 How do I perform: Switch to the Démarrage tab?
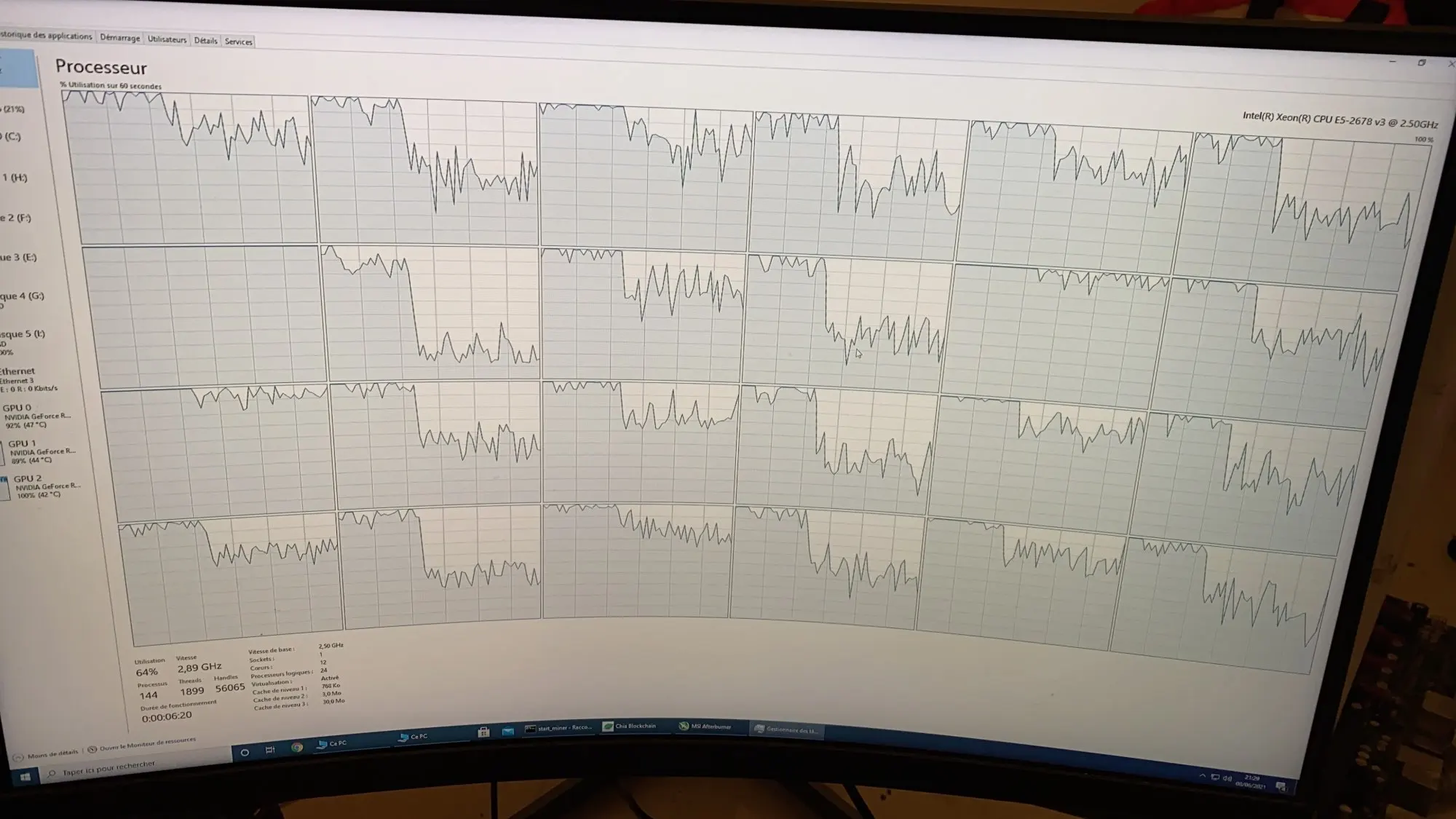pos(120,38)
